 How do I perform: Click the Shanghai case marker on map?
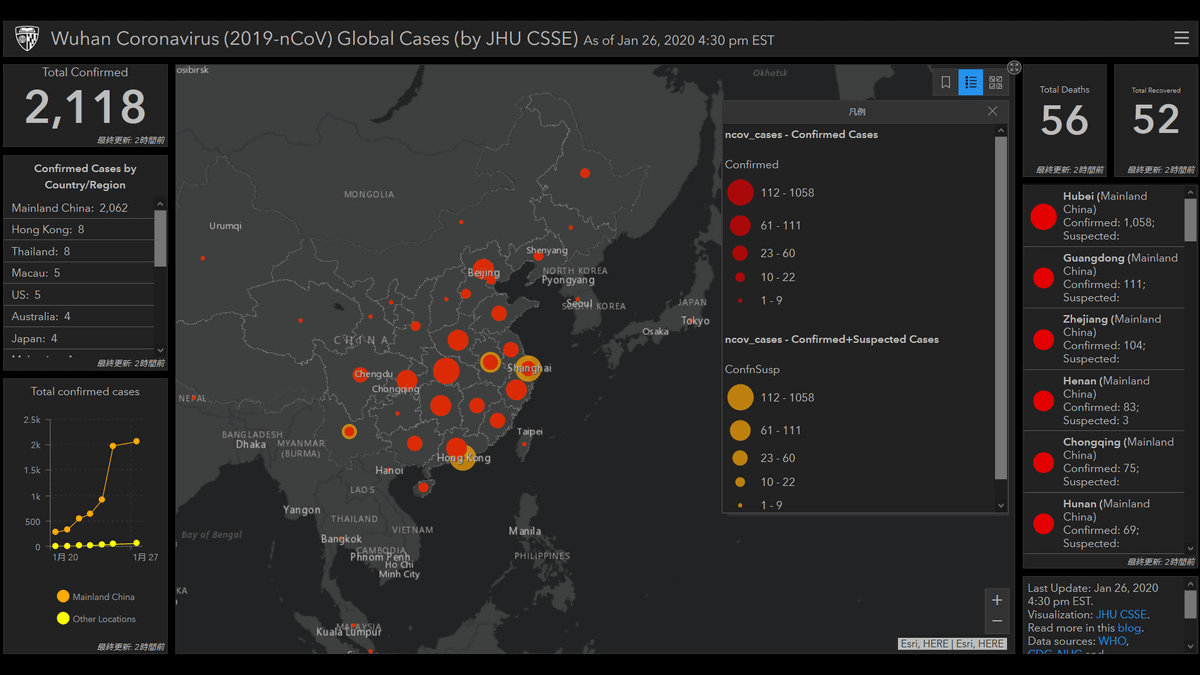[x=528, y=368]
